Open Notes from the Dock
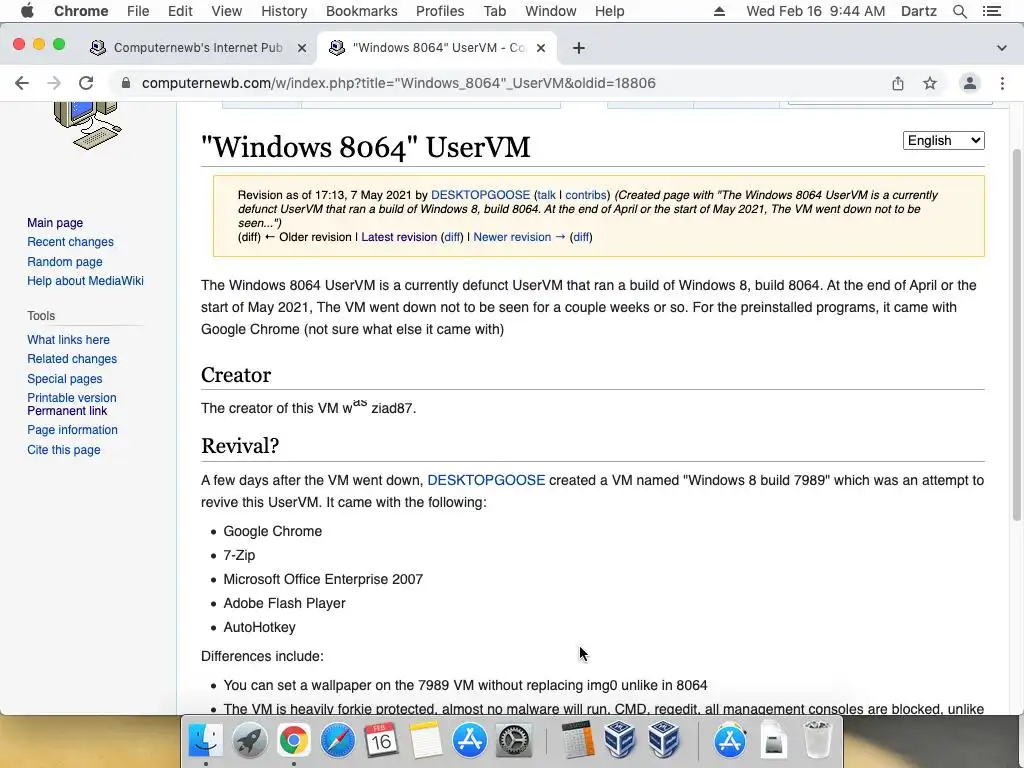This screenshot has width=1024, height=768. [425, 741]
